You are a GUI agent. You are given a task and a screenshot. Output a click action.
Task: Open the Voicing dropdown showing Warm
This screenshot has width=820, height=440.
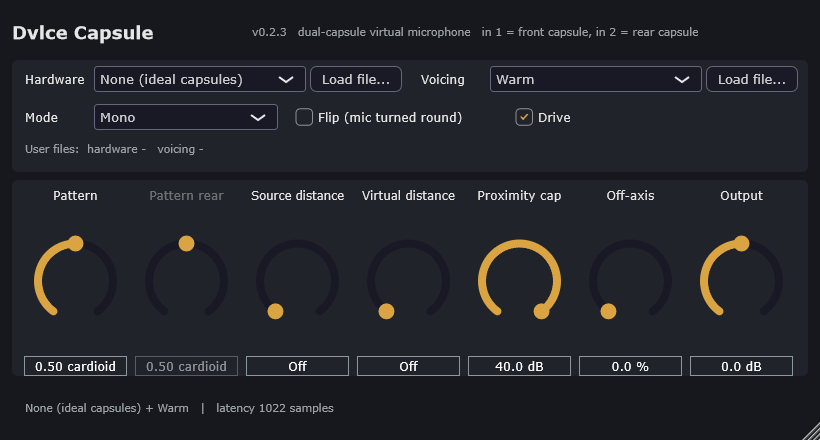pos(596,80)
